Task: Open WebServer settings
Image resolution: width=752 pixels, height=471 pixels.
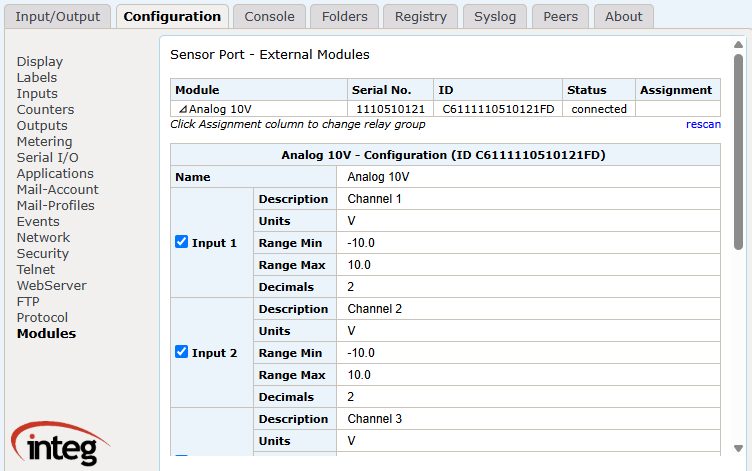Action: [x=52, y=285]
